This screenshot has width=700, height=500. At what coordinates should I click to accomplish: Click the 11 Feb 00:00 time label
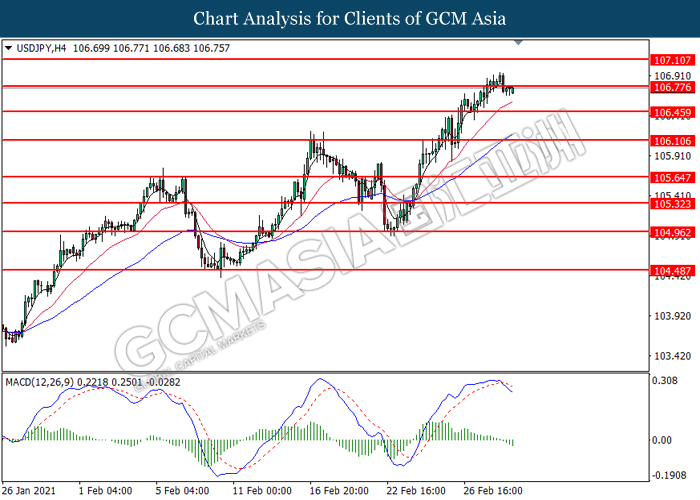pyautogui.click(x=262, y=491)
